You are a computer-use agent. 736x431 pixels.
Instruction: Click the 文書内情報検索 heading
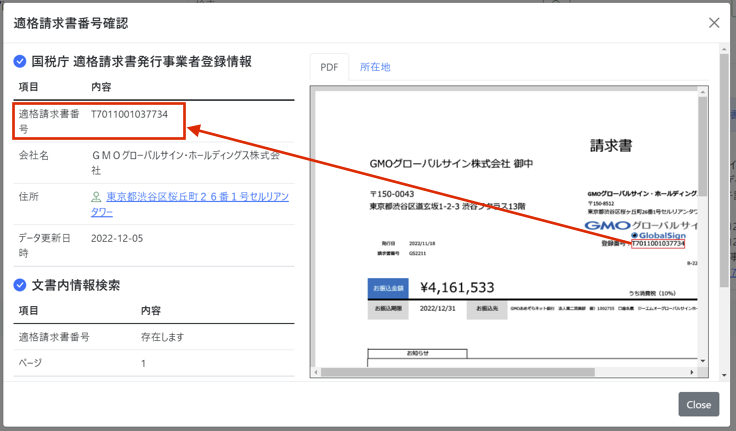click(76, 285)
